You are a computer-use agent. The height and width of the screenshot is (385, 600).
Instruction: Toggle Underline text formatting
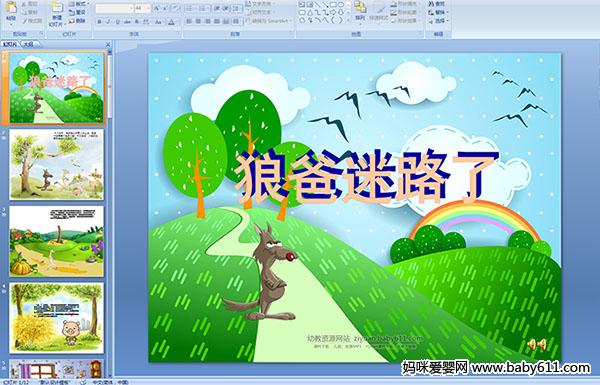[x=117, y=22]
